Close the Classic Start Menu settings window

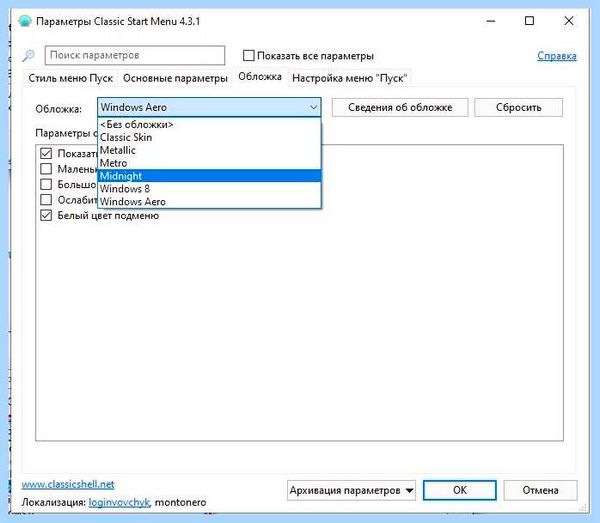pyautogui.click(x=569, y=21)
